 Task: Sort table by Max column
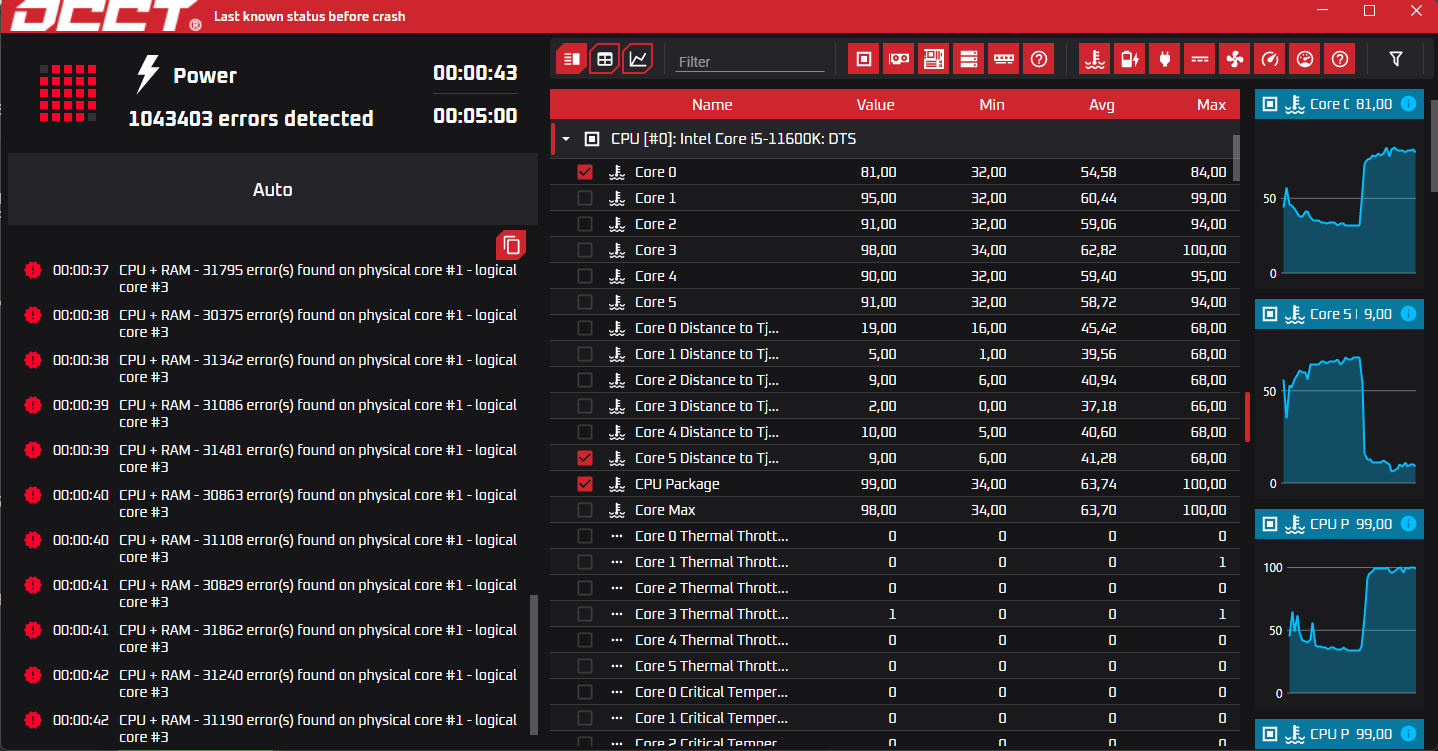1211,105
